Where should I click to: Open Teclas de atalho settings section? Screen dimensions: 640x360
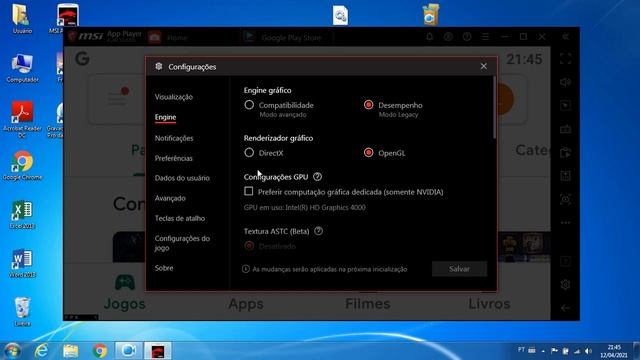[x=180, y=218]
